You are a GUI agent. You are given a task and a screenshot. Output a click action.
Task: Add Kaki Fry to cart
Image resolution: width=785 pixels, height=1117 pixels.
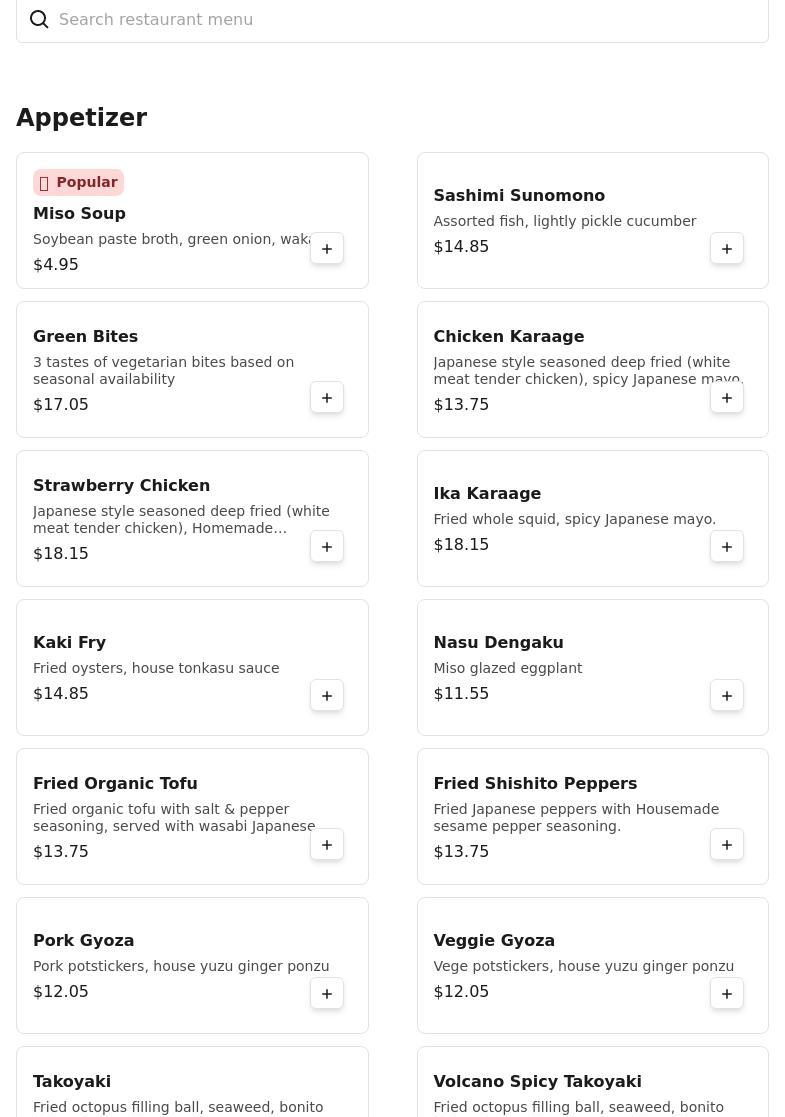coord(327,695)
